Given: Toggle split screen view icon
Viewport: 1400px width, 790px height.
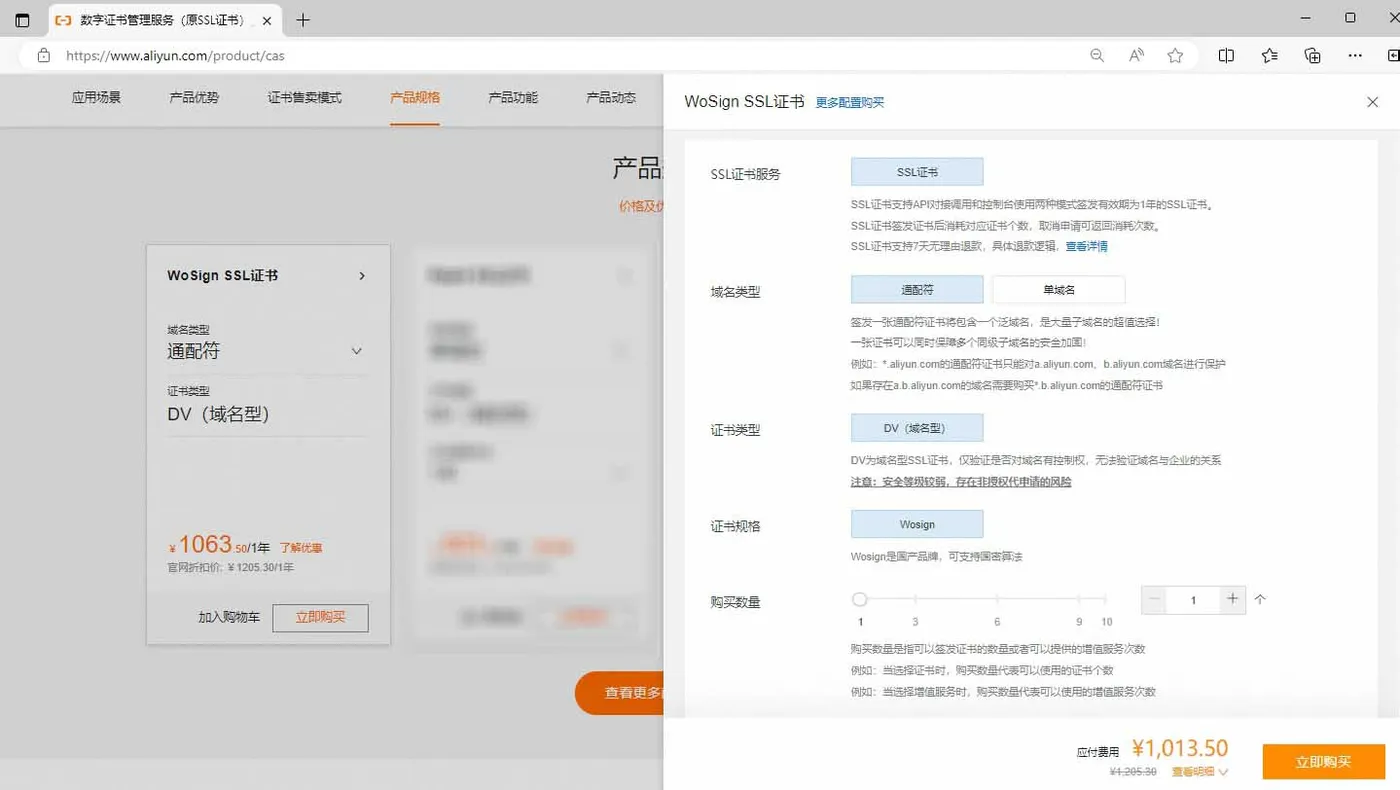Looking at the screenshot, I should click(x=1226, y=56).
